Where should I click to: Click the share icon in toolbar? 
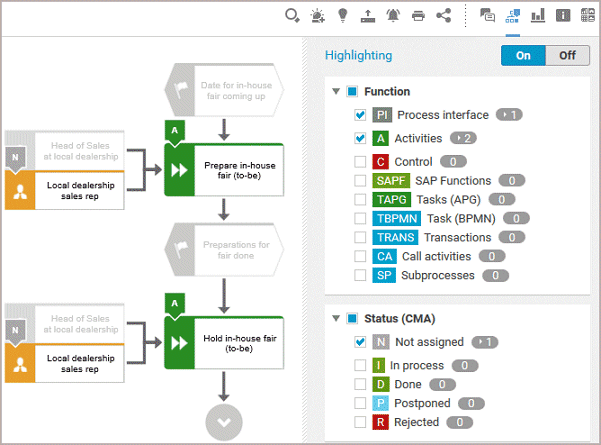point(443,15)
